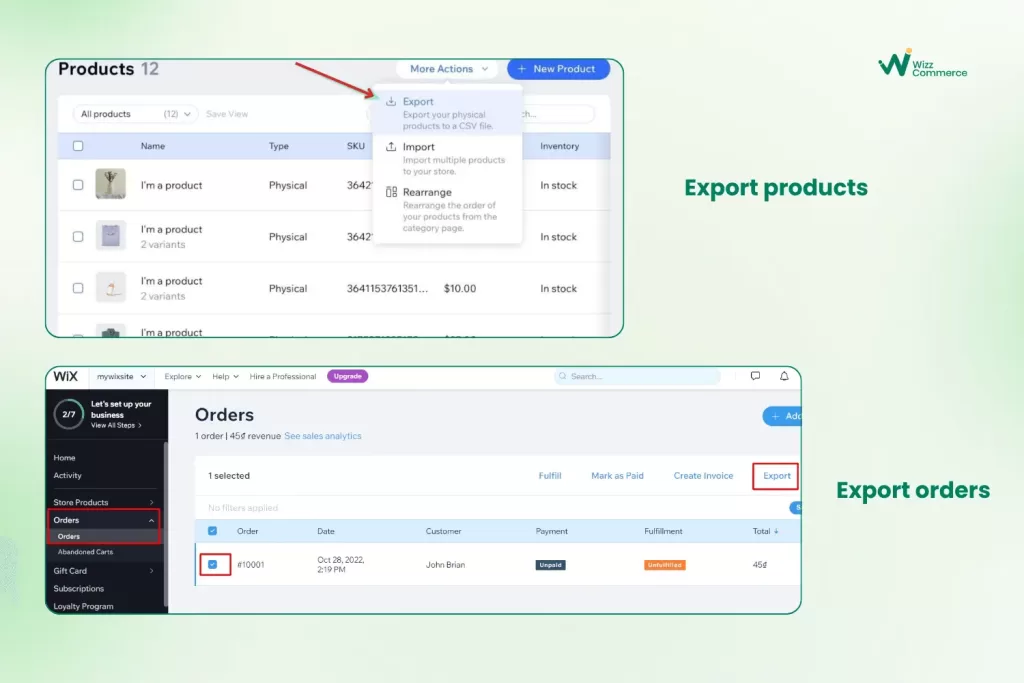Click See sales analytics link
The width and height of the screenshot is (1024, 683).
[323, 436]
